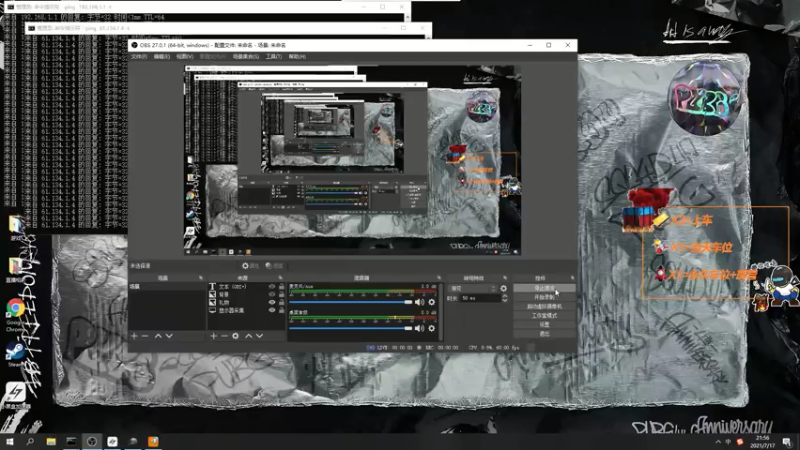Open the notification center icon in the taskbar

787,442
